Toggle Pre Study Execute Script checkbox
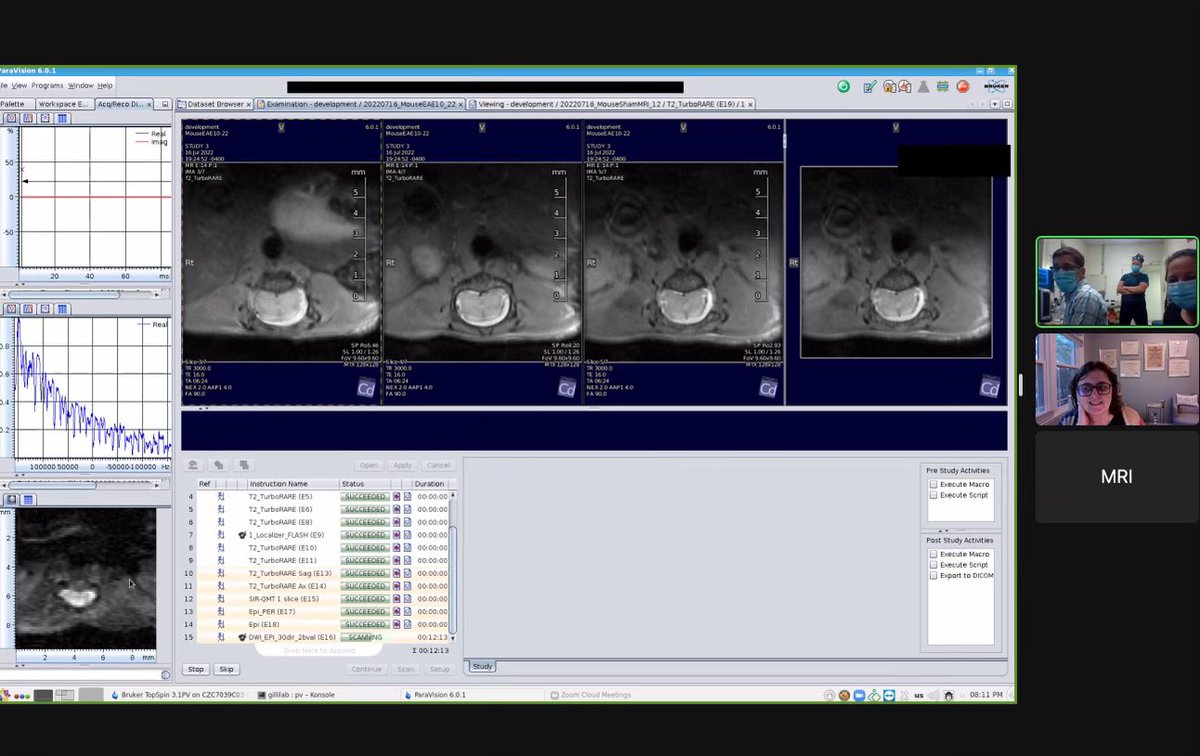The width and height of the screenshot is (1200, 756). (934, 495)
